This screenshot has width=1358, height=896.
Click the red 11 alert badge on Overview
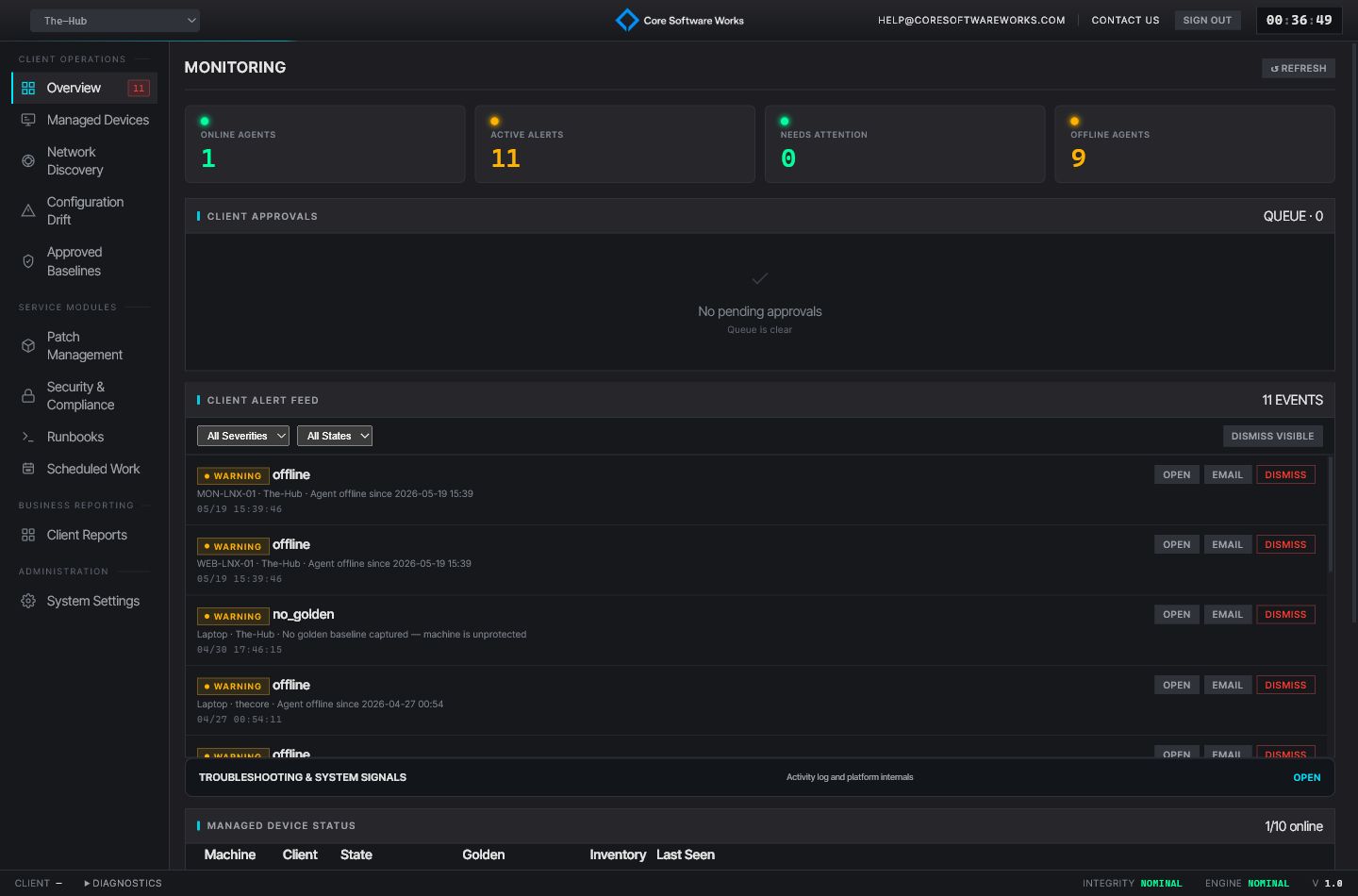(x=139, y=88)
